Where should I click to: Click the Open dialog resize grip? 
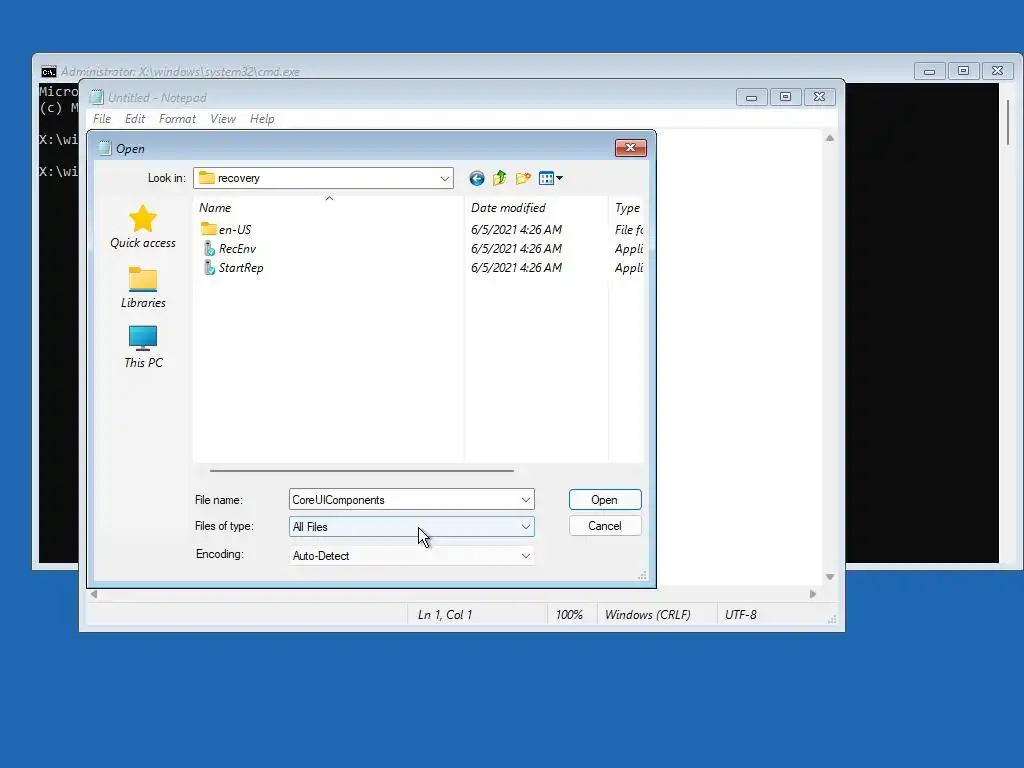click(642, 575)
